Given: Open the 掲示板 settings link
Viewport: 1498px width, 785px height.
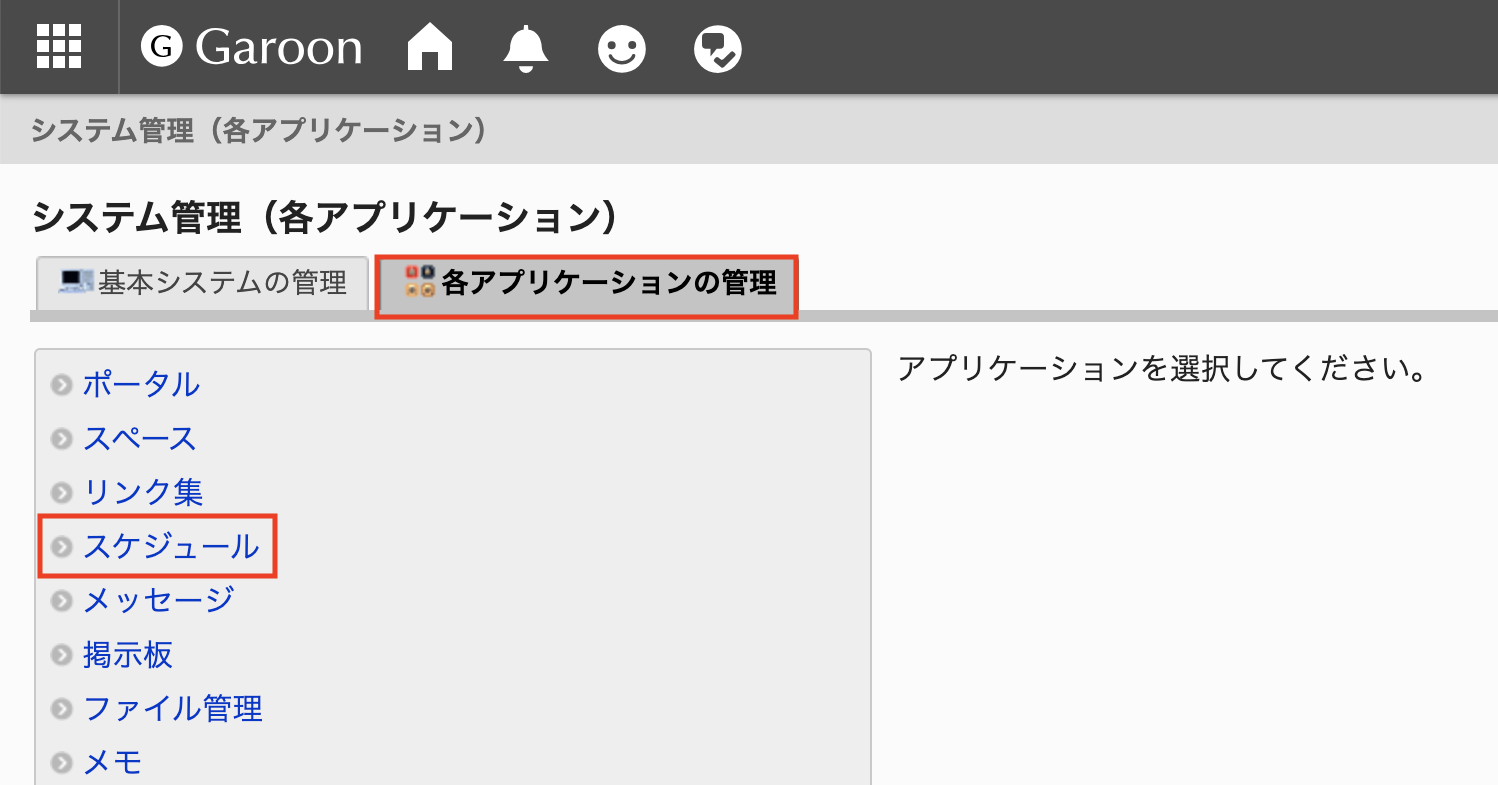Looking at the screenshot, I should coord(127,655).
